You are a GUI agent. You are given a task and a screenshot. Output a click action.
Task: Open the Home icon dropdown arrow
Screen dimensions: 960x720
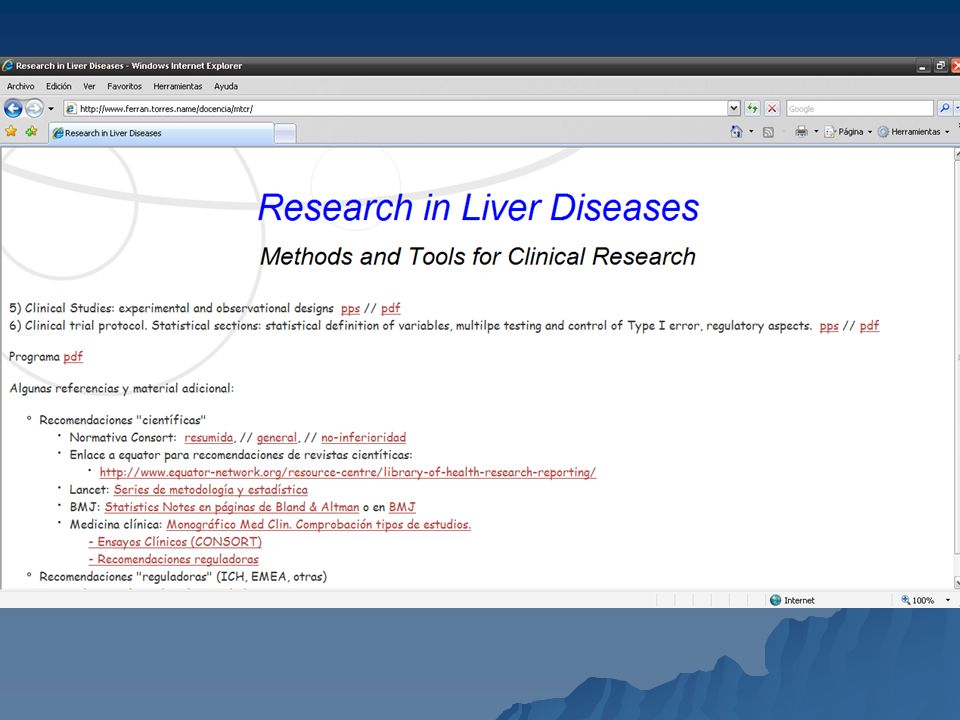pyautogui.click(x=751, y=132)
